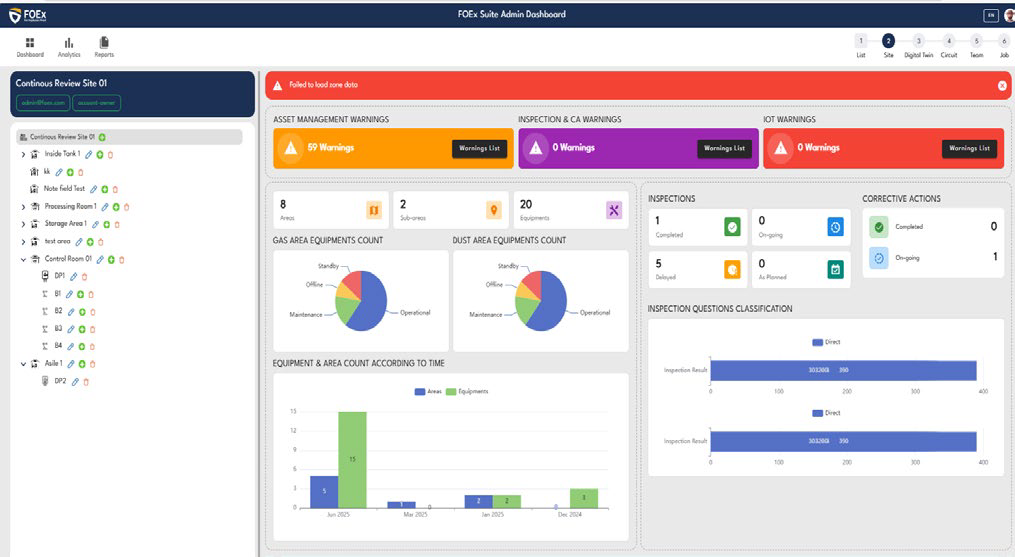This screenshot has width=1015, height=557.
Task: Edit the DP2 equipment
Action: (x=75, y=382)
